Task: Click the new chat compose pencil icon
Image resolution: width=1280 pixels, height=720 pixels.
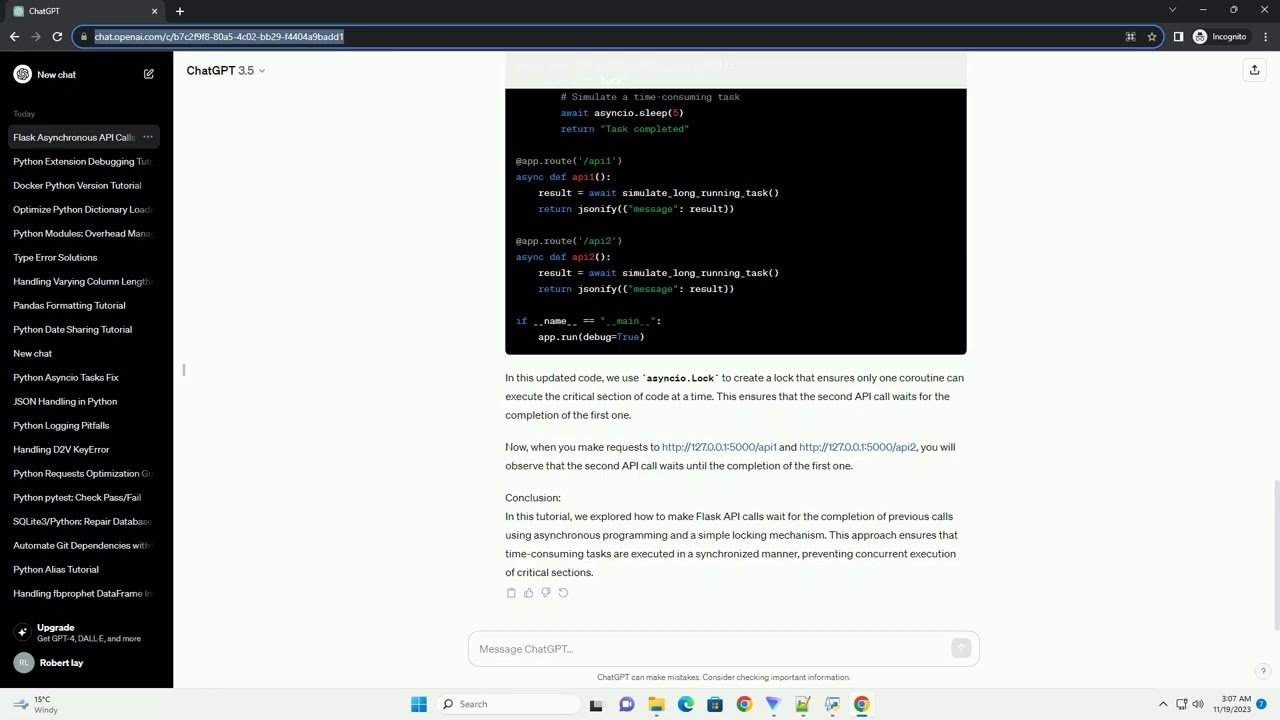Action: [x=149, y=74]
